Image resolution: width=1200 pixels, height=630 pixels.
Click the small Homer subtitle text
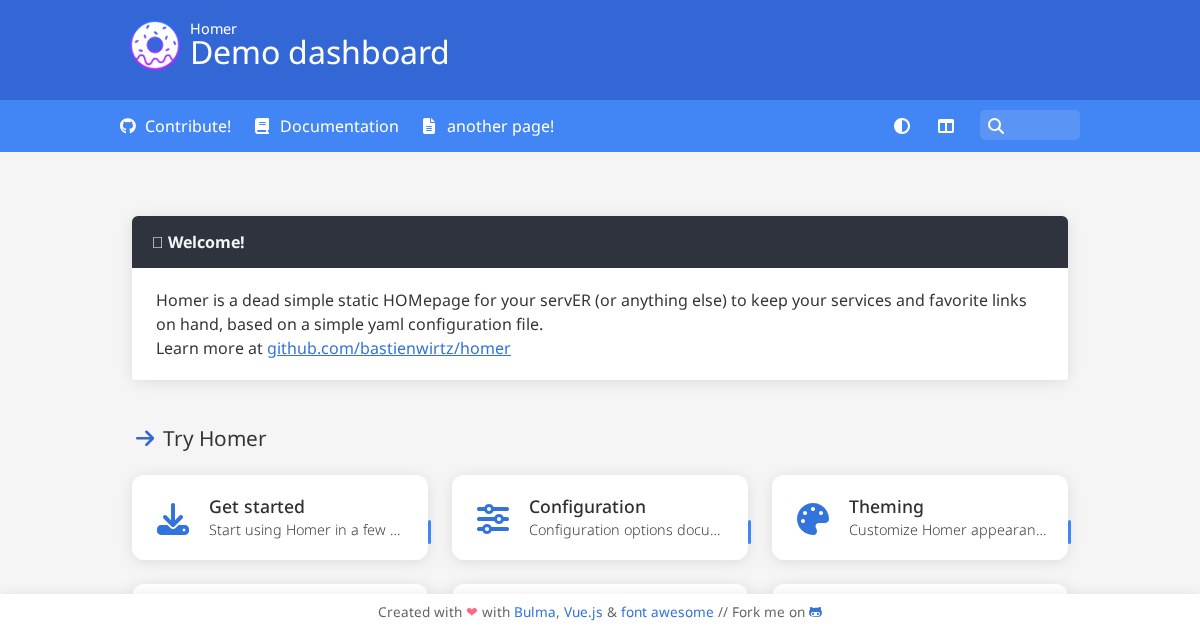[213, 29]
